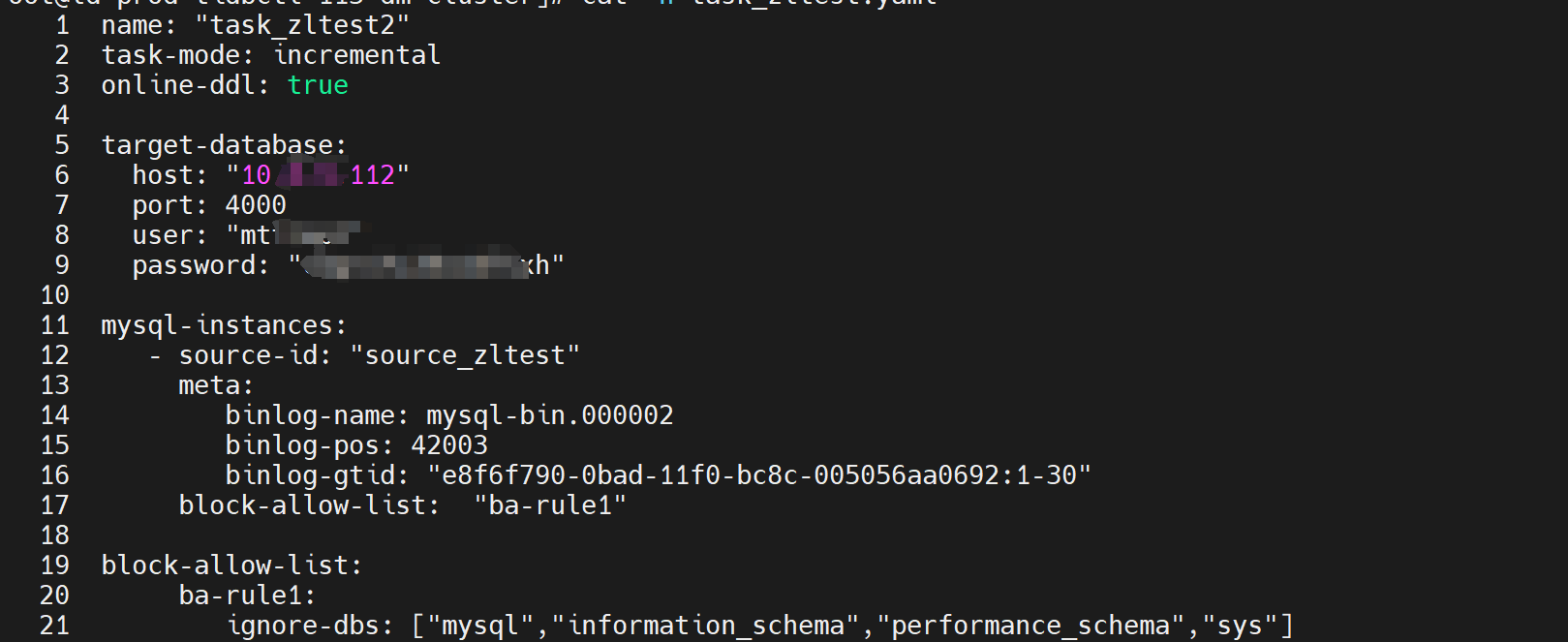Image resolution: width=1568 pixels, height=642 pixels.
Task: Click the blurred password value on line 9
Action: [x=426, y=265]
